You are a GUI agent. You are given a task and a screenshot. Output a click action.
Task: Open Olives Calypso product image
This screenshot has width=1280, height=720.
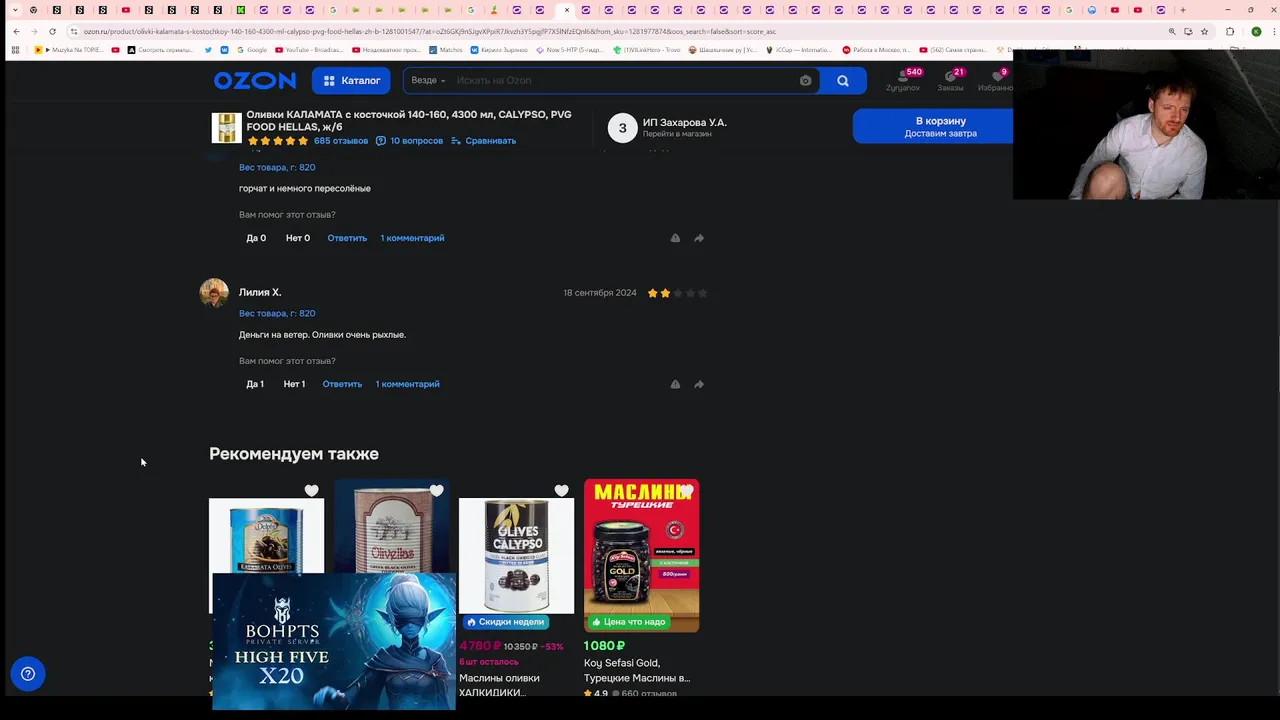[516, 555]
